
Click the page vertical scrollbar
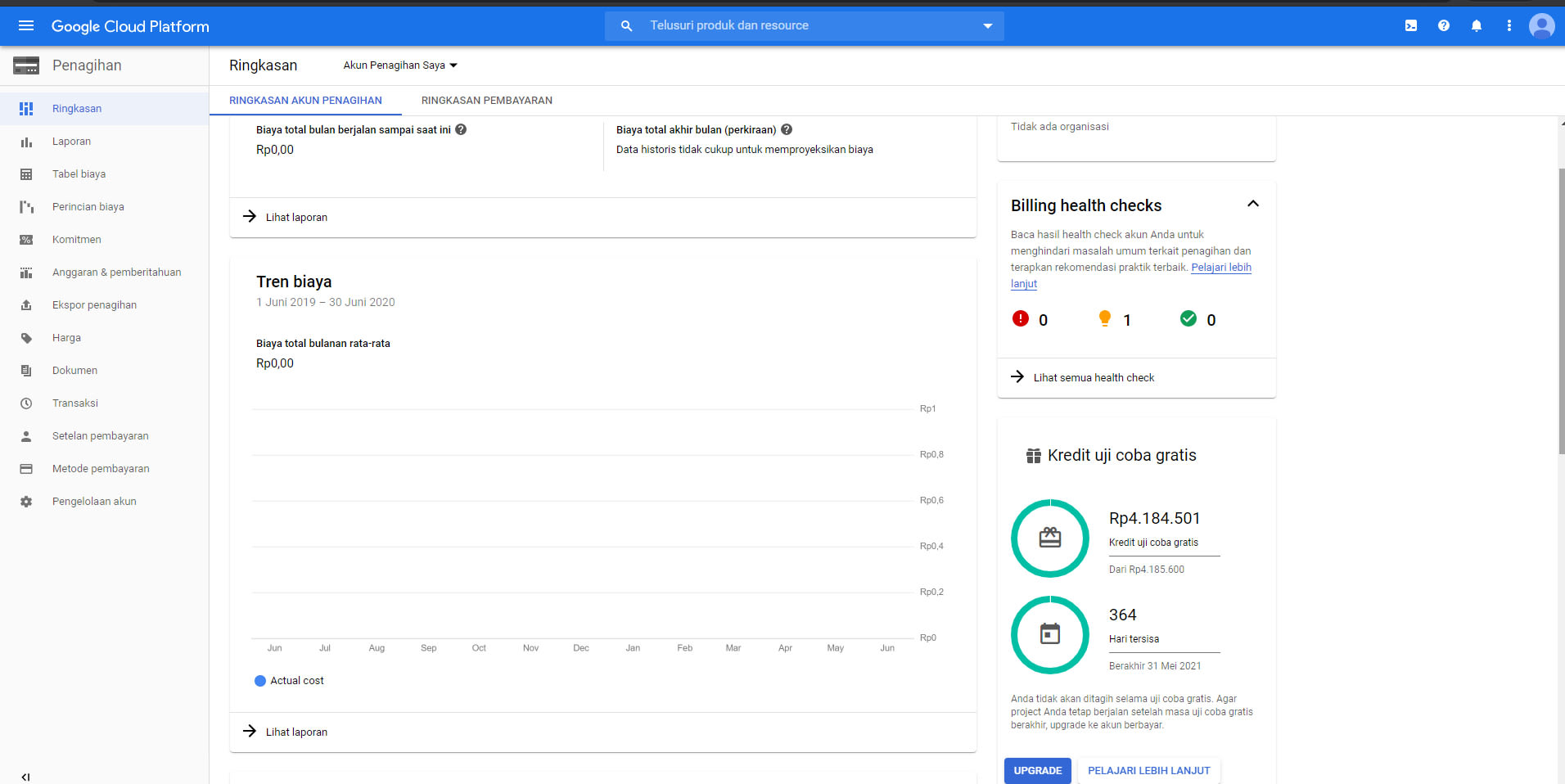[x=1561, y=311]
